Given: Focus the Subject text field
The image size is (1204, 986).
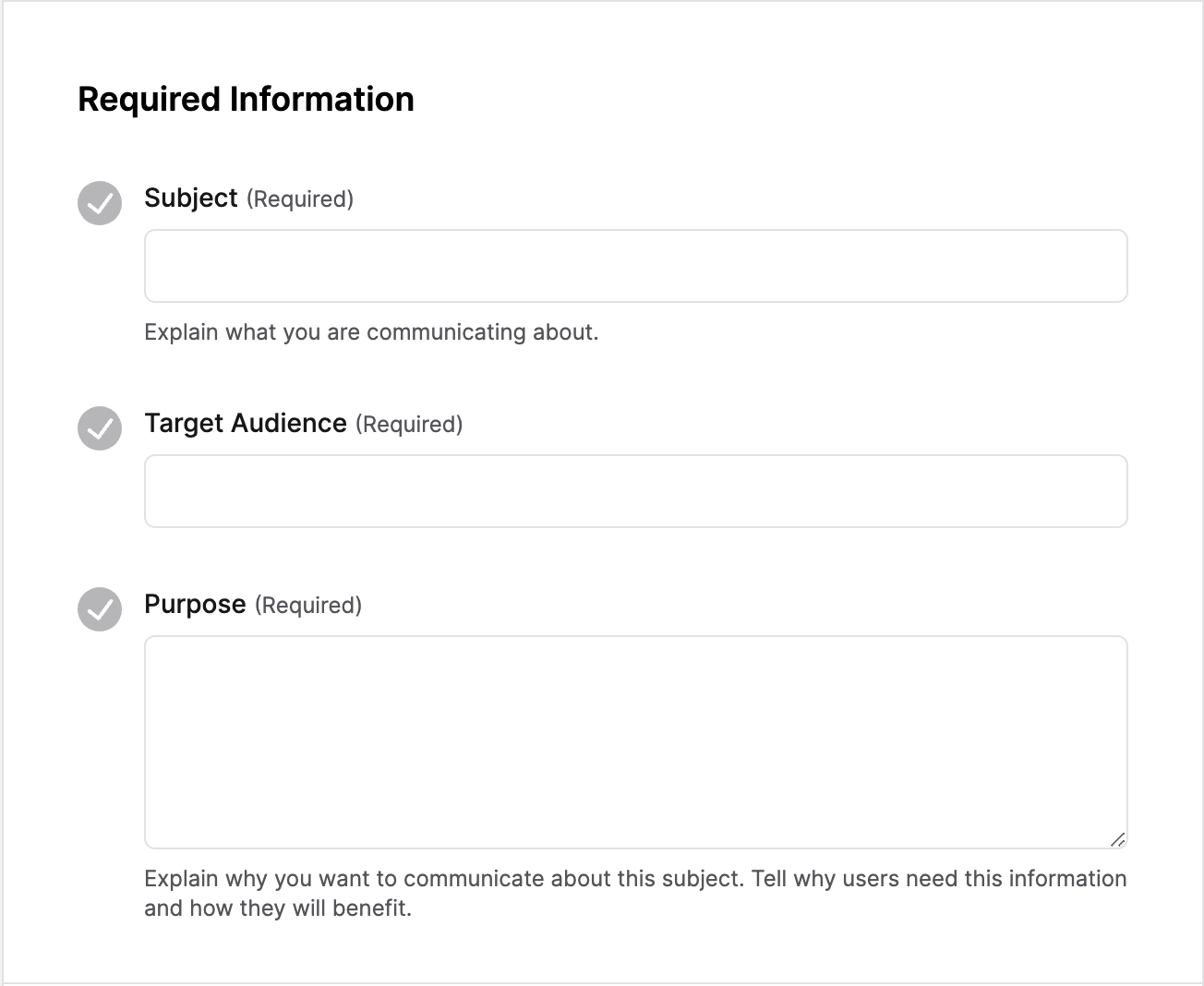Looking at the screenshot, I should point(635,266).
